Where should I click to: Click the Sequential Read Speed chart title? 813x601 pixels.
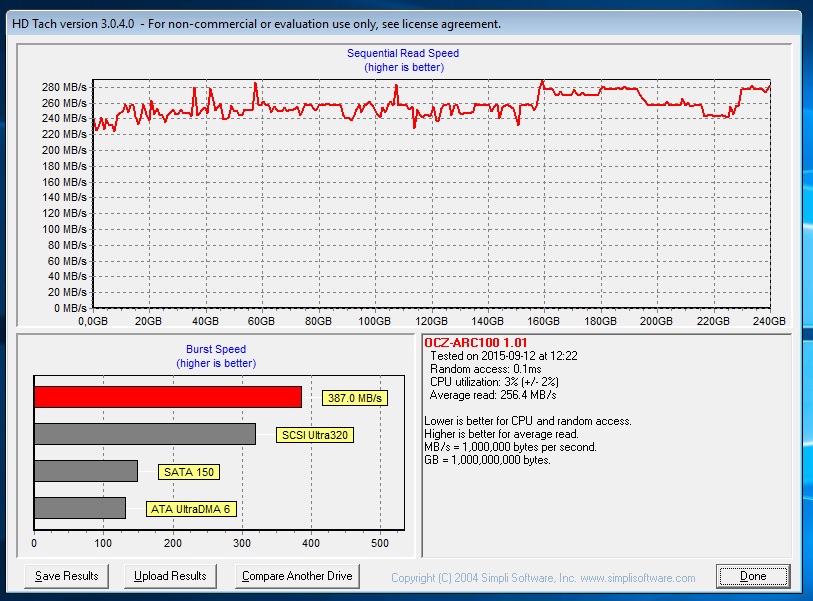click(x=403, y=53)
